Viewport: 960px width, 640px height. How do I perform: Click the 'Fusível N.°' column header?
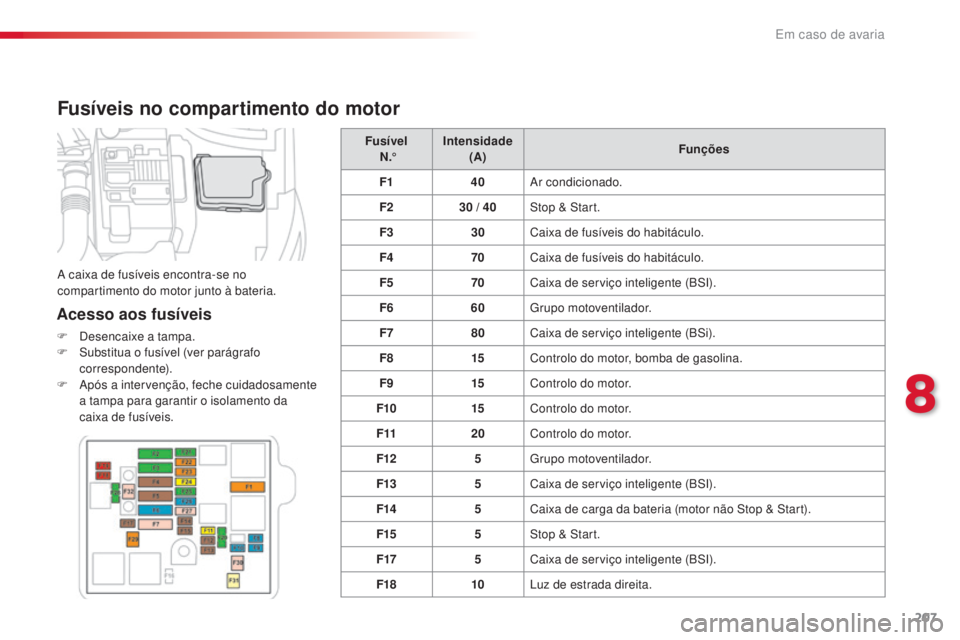click(x=386, y=149)
